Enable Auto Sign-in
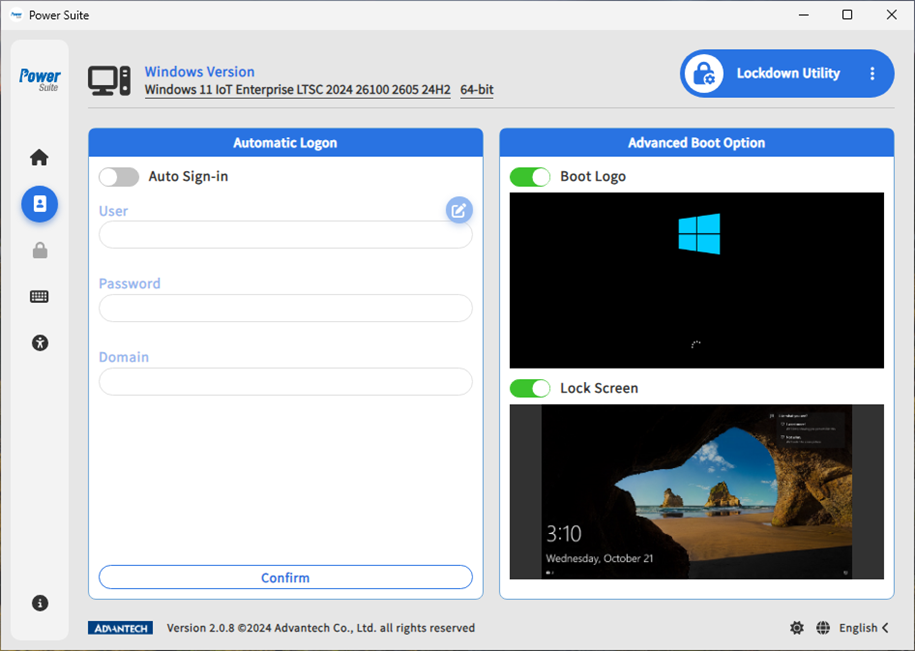The width and height of the screenshot is (915, 651). coord(118,176)
